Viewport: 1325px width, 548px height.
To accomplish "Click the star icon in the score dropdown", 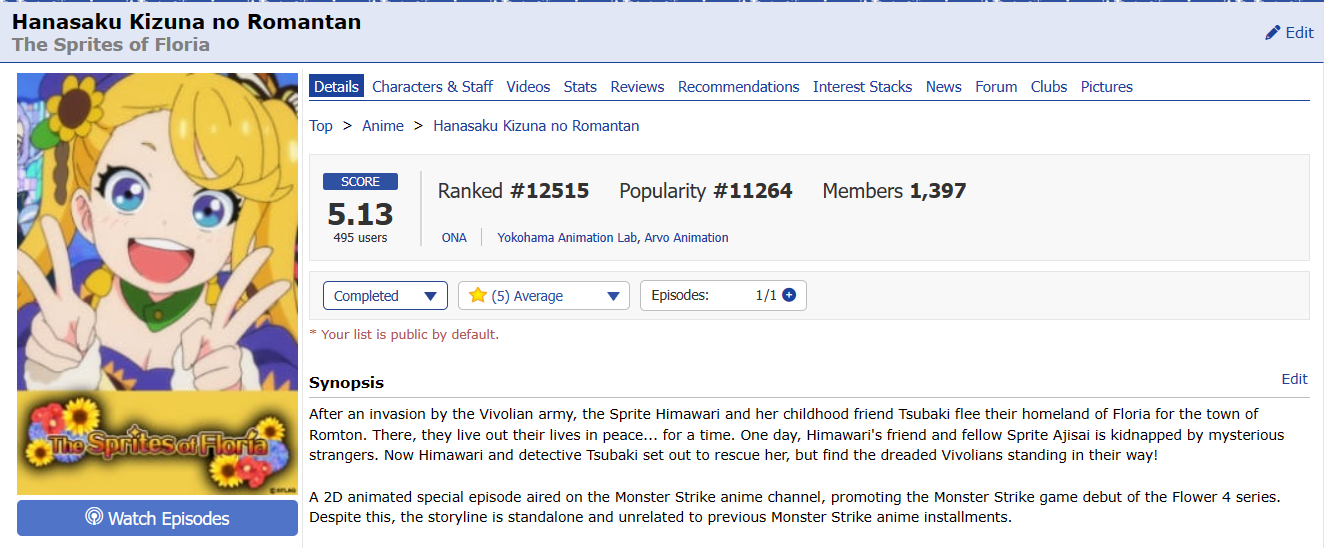I will click(x=477, y=295).
